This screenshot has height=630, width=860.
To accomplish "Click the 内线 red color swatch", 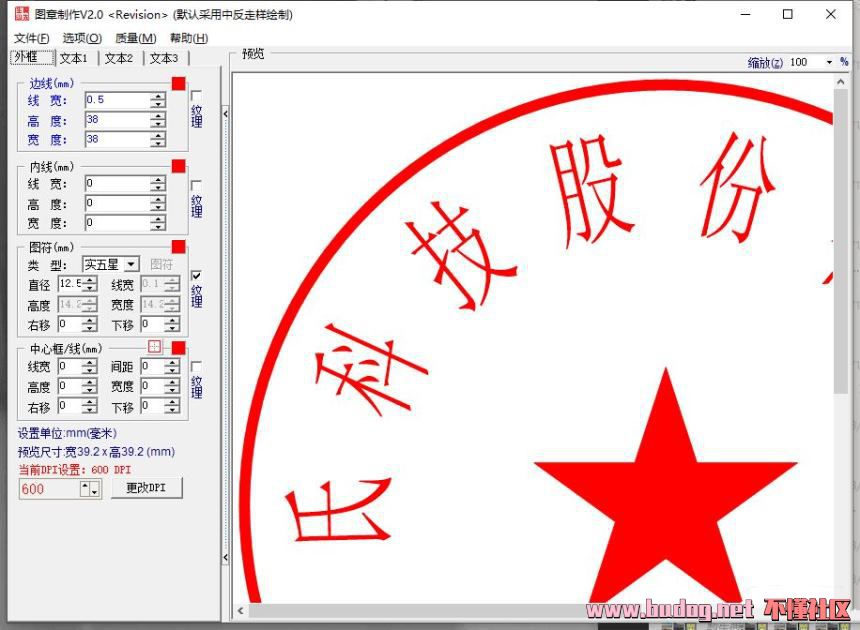I will pos(178,166).
